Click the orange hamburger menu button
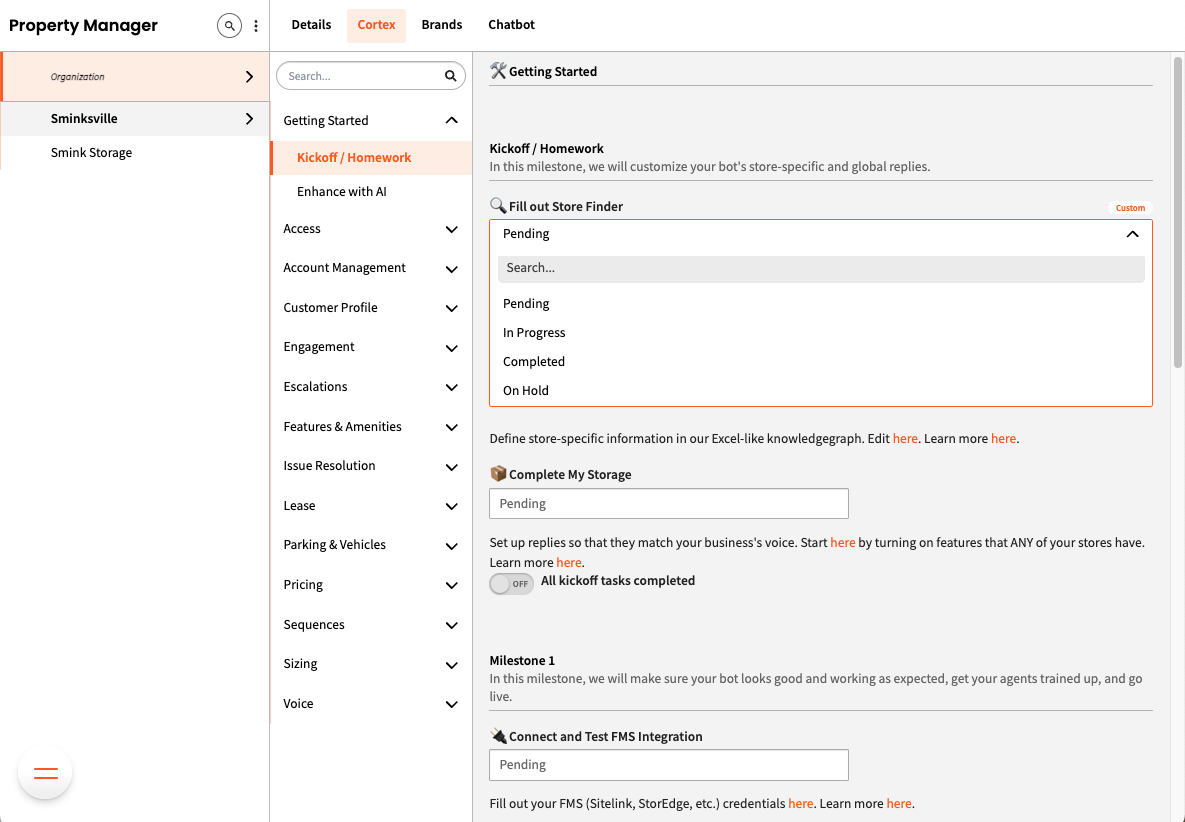The width and height of the screenshot is (1185, 822). point(46,773)
